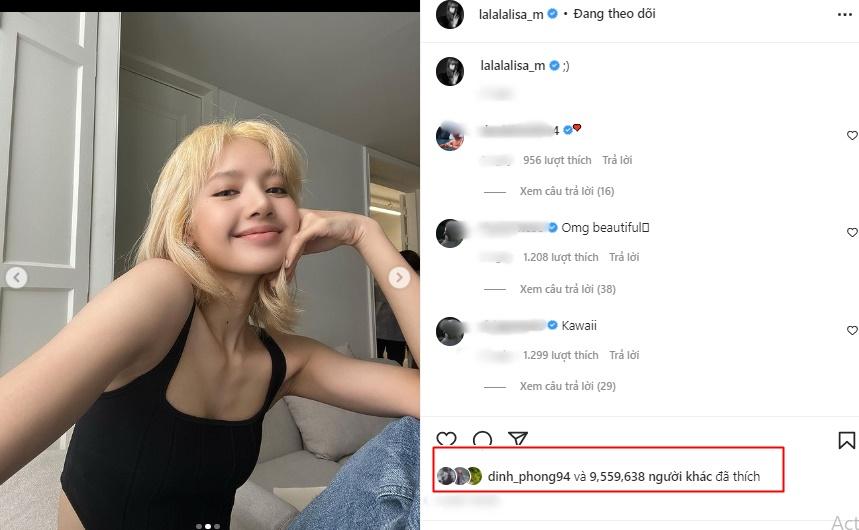859x530 pixels.
Task: Click 'Trả lời' under the Omg beautiful comment
Action: tap(624, 257)
